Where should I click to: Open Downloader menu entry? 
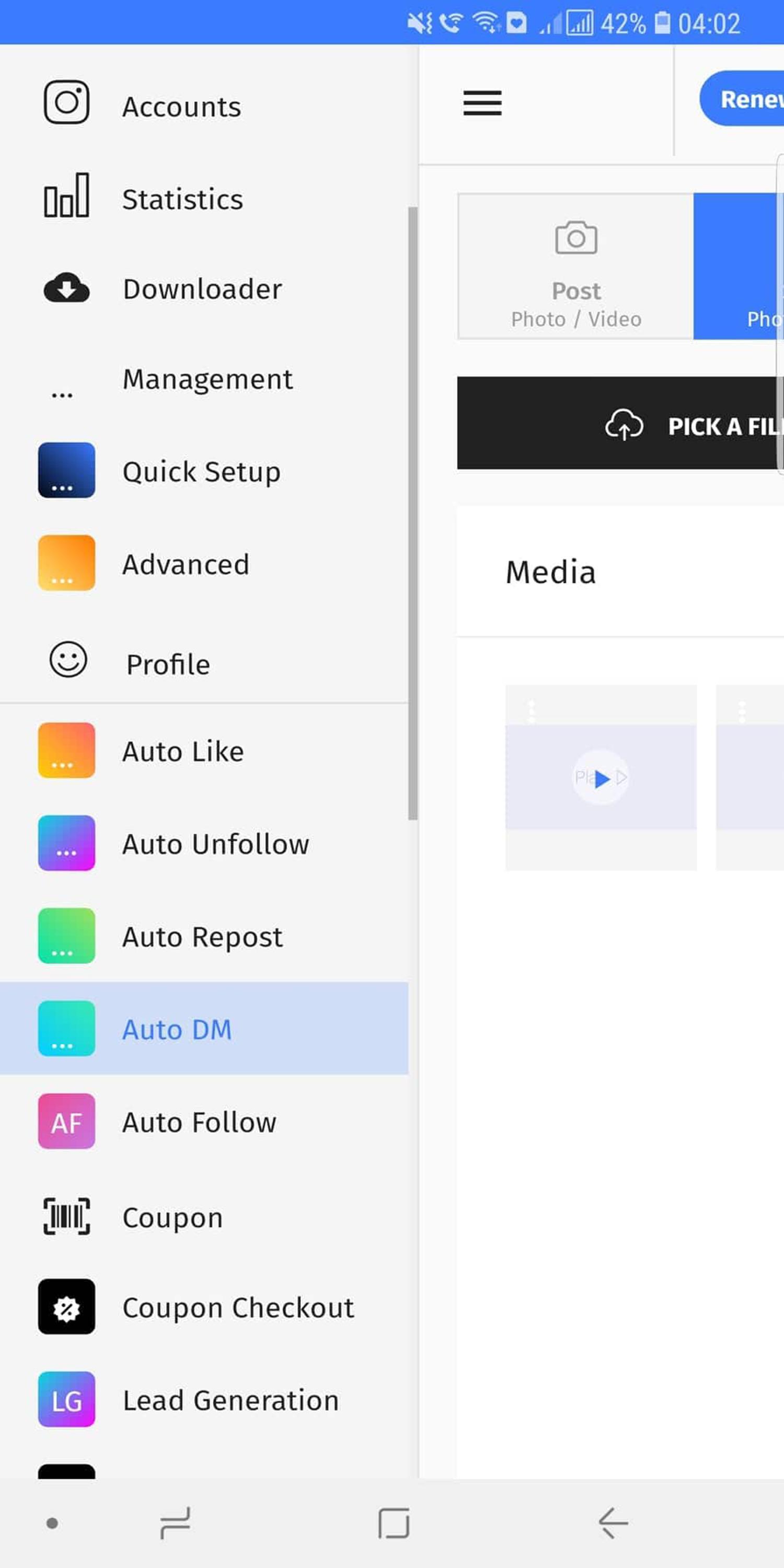click(204, 289)
